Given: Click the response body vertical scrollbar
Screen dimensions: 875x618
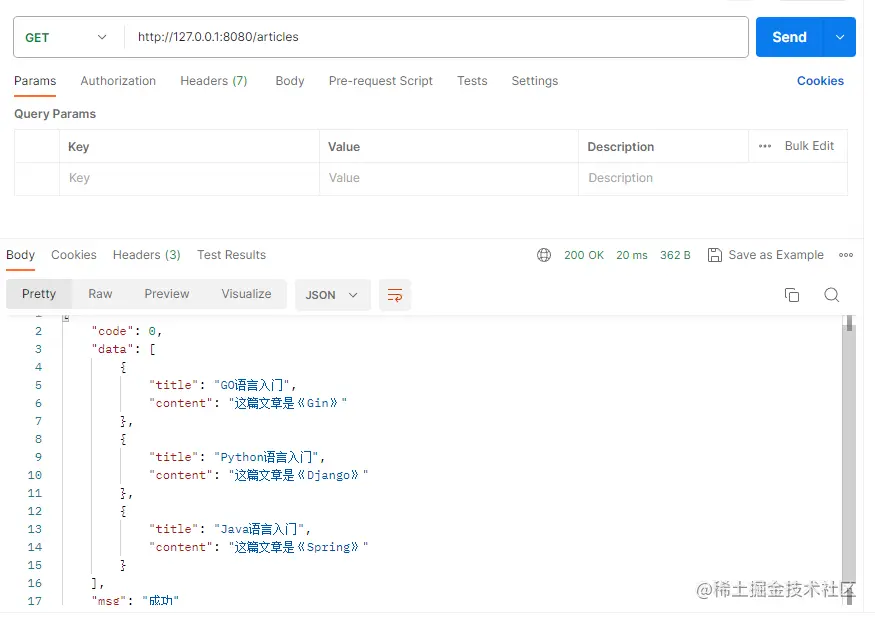Looking at the screenshot, I should tap(849, 450).
